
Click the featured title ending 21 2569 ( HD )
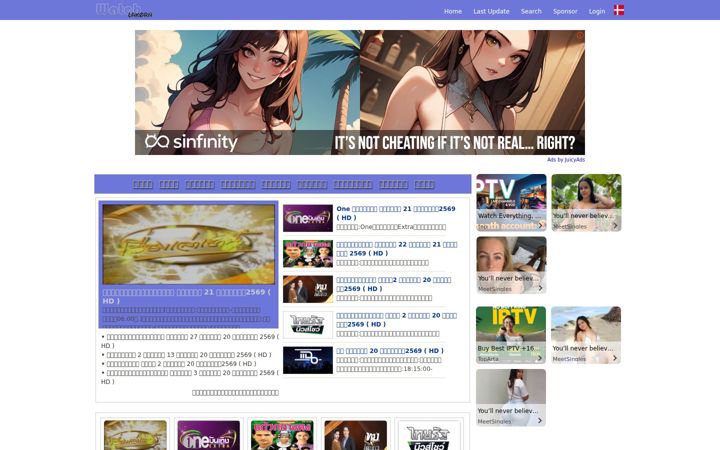pos(187,296)
